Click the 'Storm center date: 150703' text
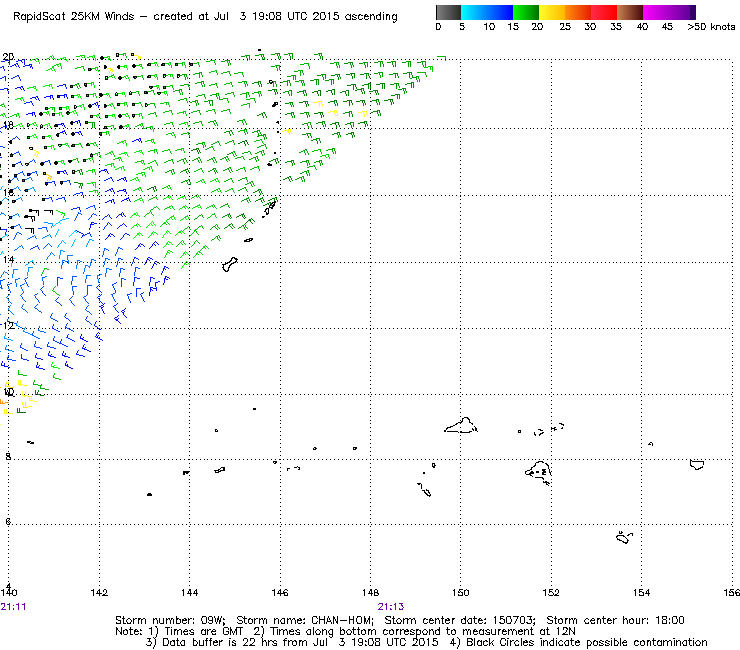The height and width of the screenshot is (650, 740). tap(459, 620)
